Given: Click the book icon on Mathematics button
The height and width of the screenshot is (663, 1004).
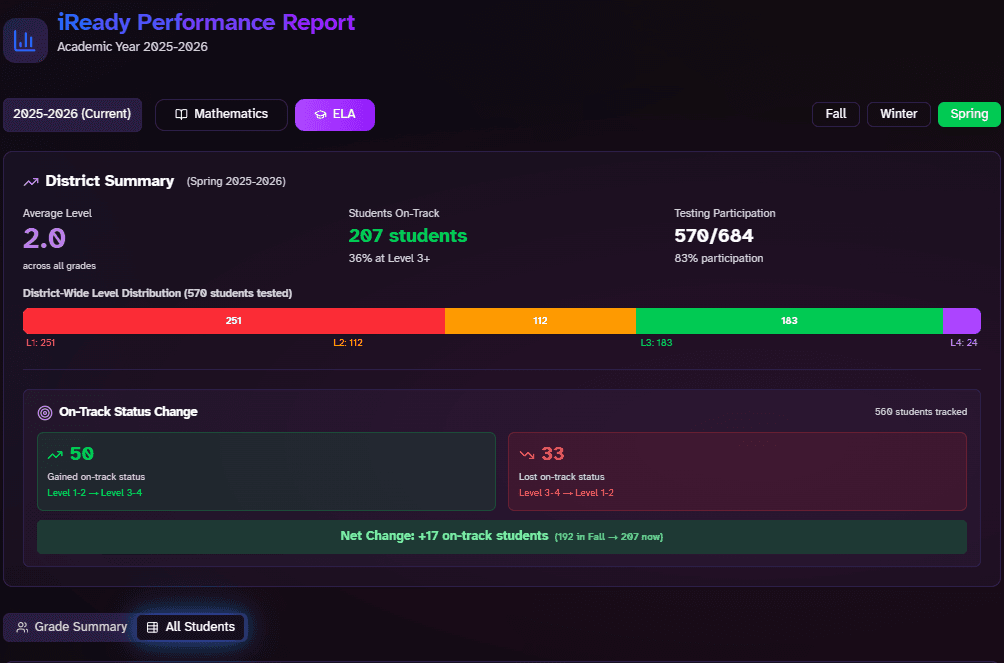Looking at the screenshot, I should click(x=181, y=114).
